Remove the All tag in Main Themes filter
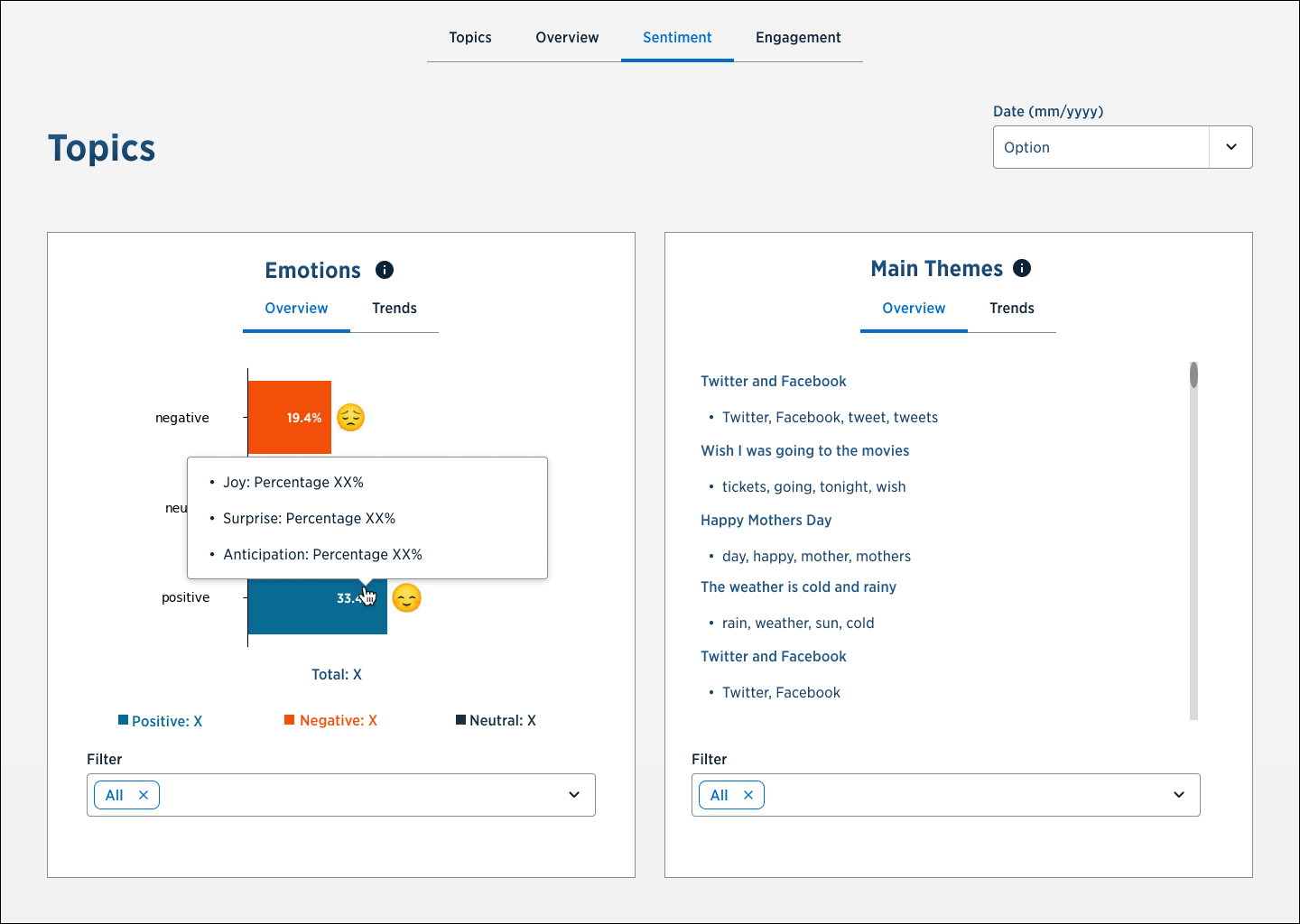The height and width of the screenshot is (924, 1300). [748, 795]
